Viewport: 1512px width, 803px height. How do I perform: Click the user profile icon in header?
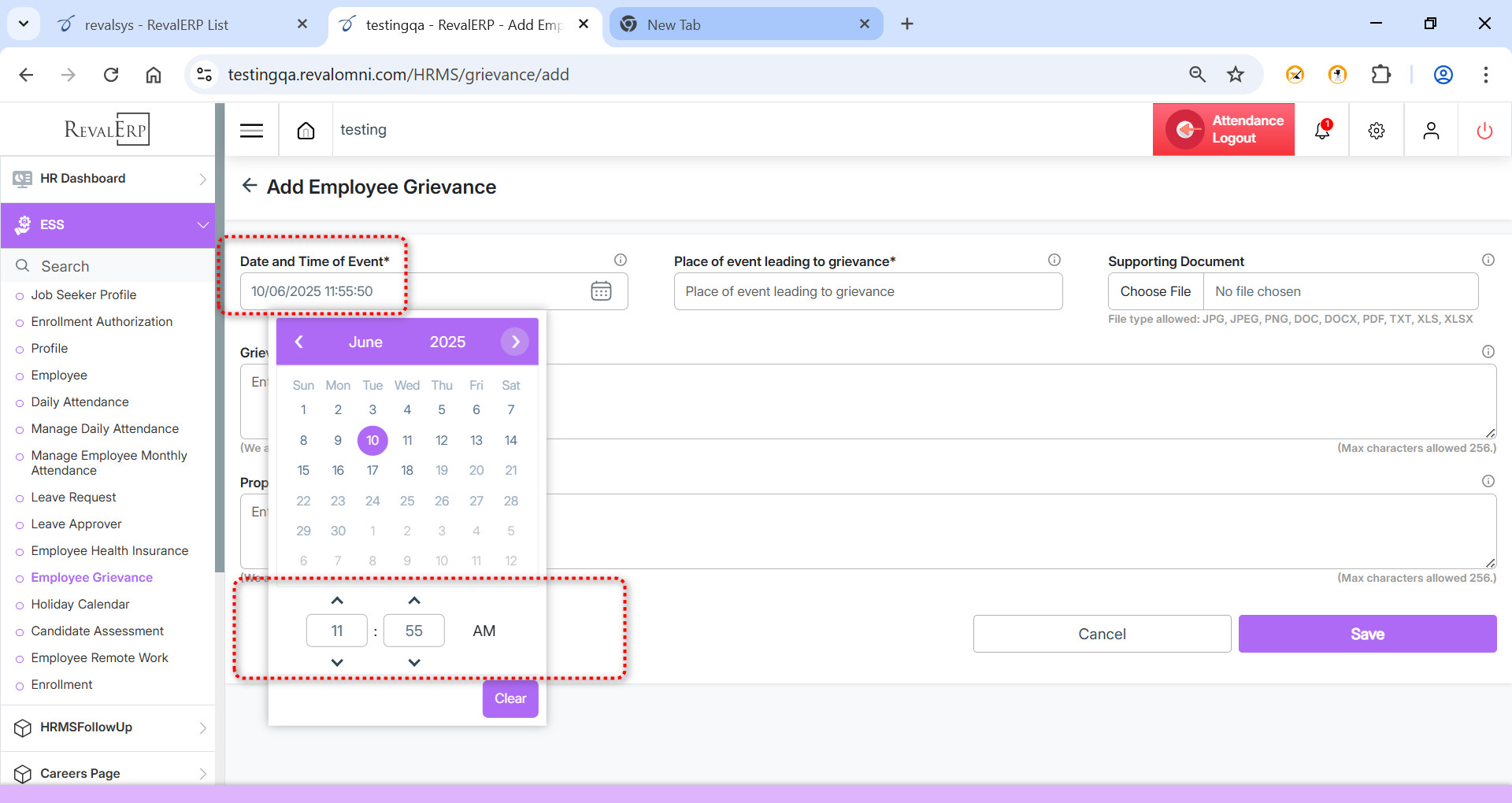tap(1431, 131)
